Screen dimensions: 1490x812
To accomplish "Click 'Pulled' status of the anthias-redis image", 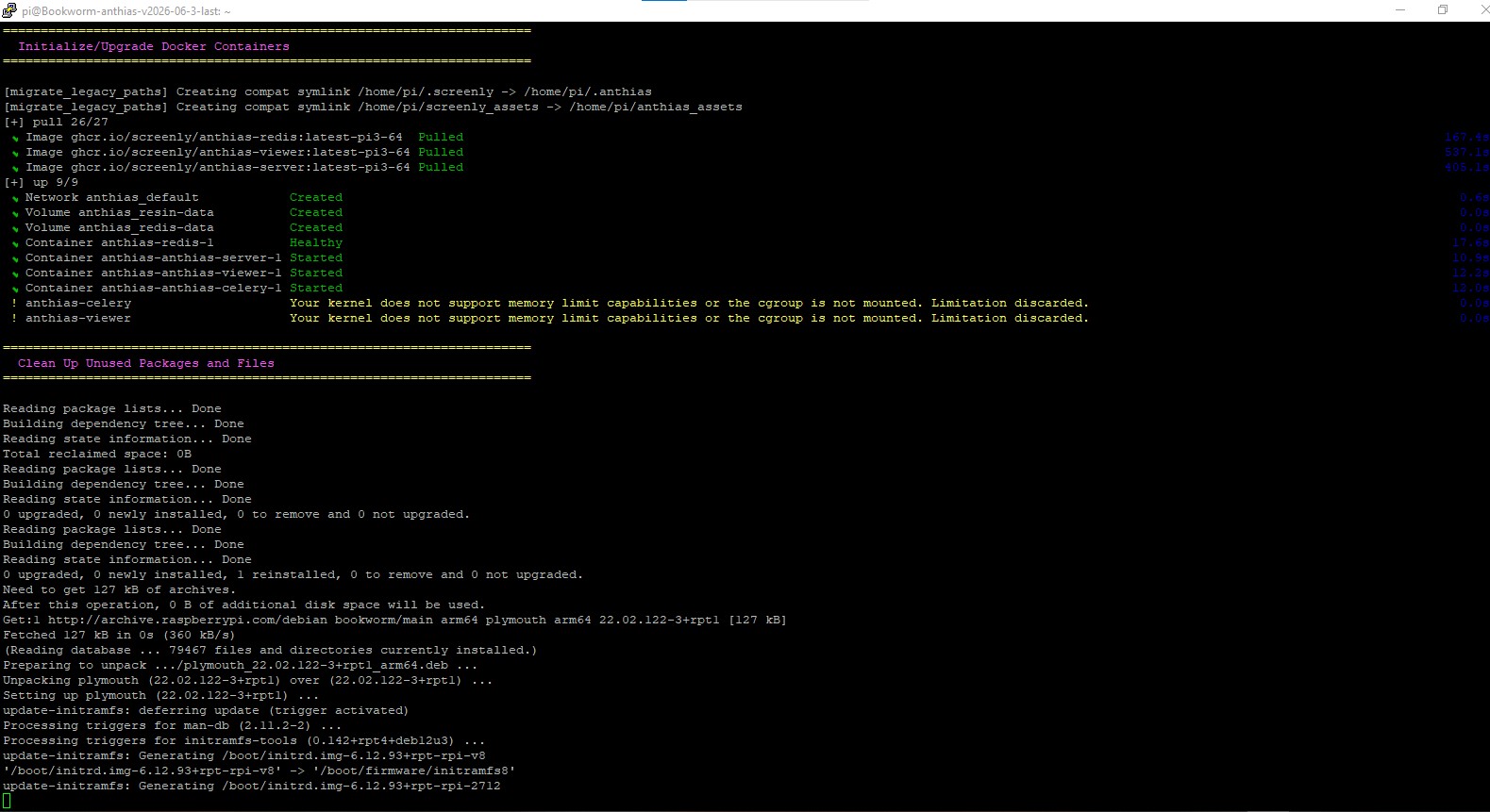I will pos(441,137).
